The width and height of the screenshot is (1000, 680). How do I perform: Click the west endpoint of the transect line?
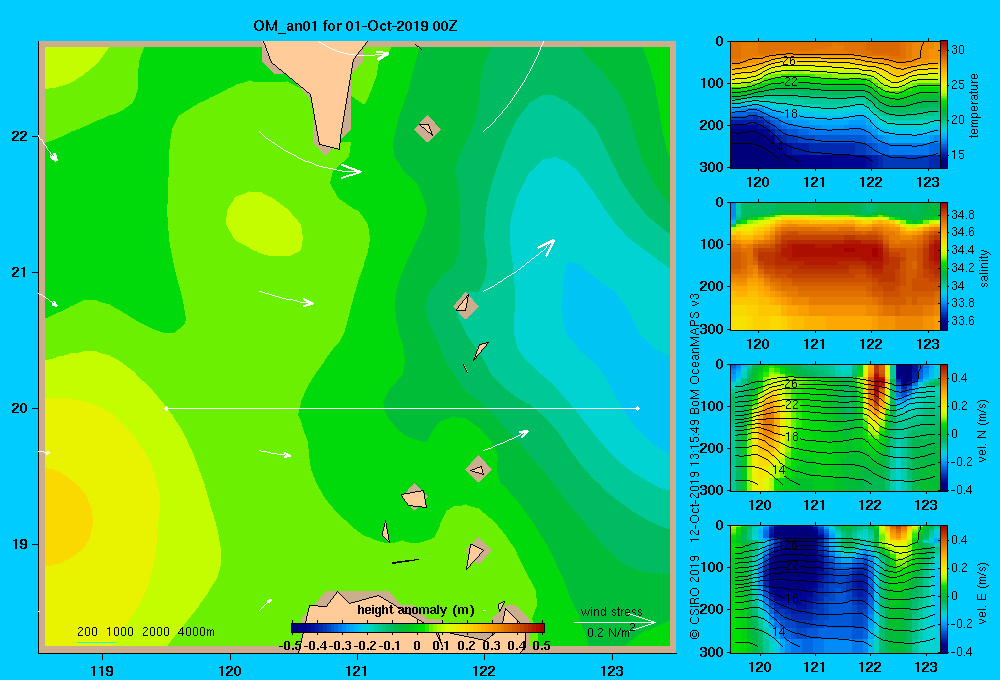tap(166, 408)
